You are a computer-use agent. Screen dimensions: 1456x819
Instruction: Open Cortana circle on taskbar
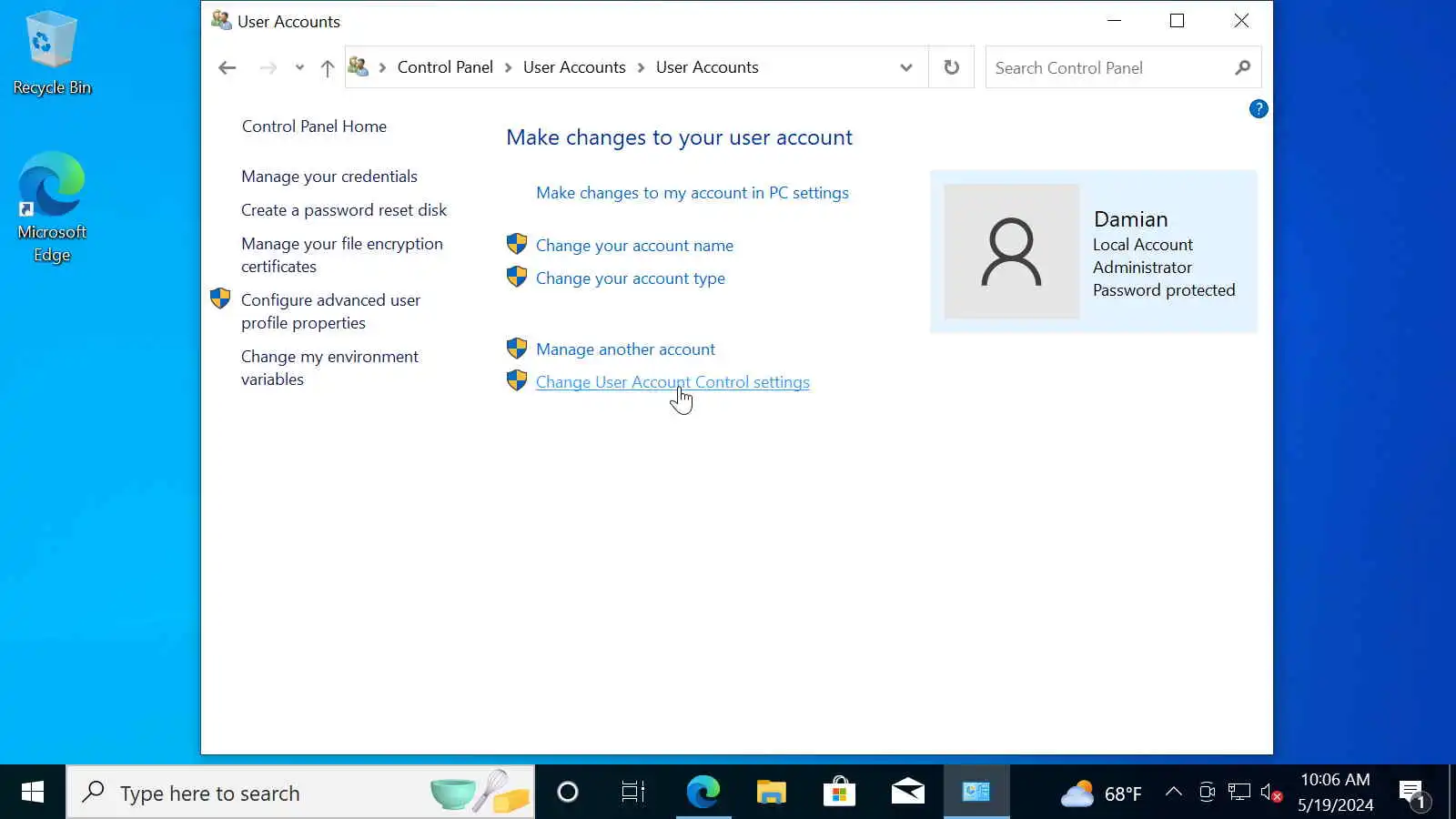[568, 793]
